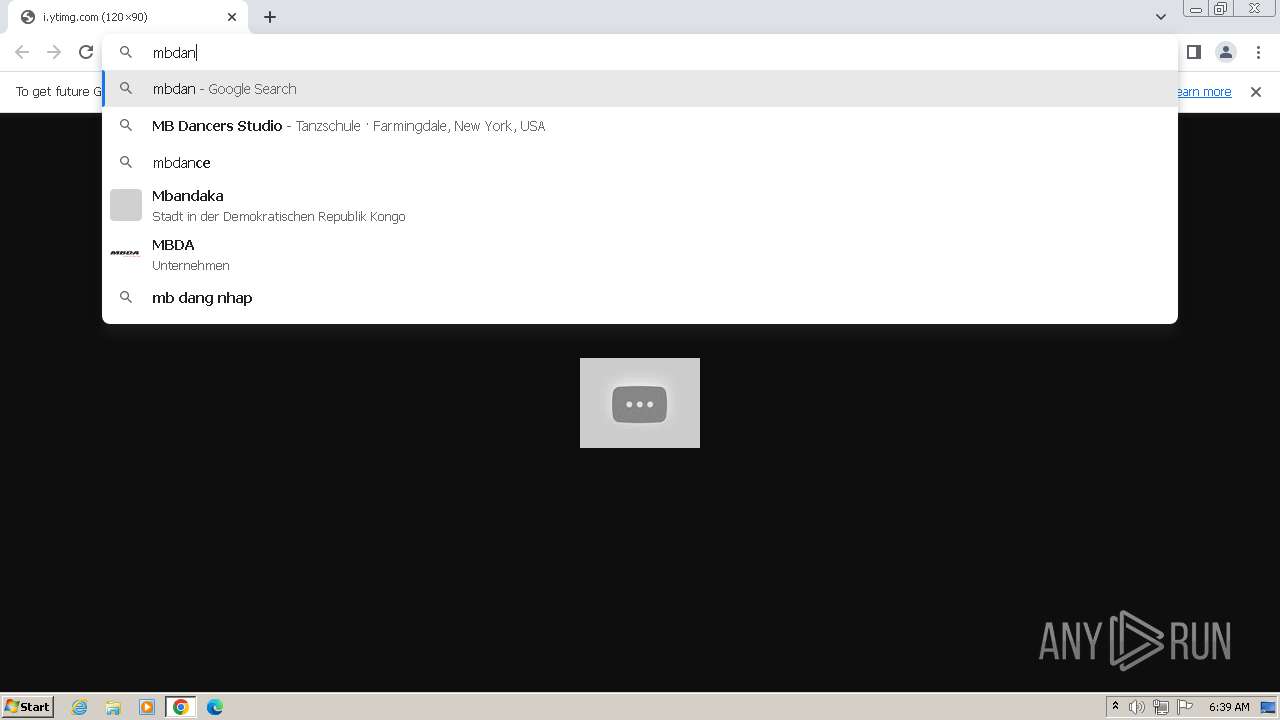Launch Internet Explorer from taskbar
This screenshot has height=720, width=1280.
coord(79,707)
